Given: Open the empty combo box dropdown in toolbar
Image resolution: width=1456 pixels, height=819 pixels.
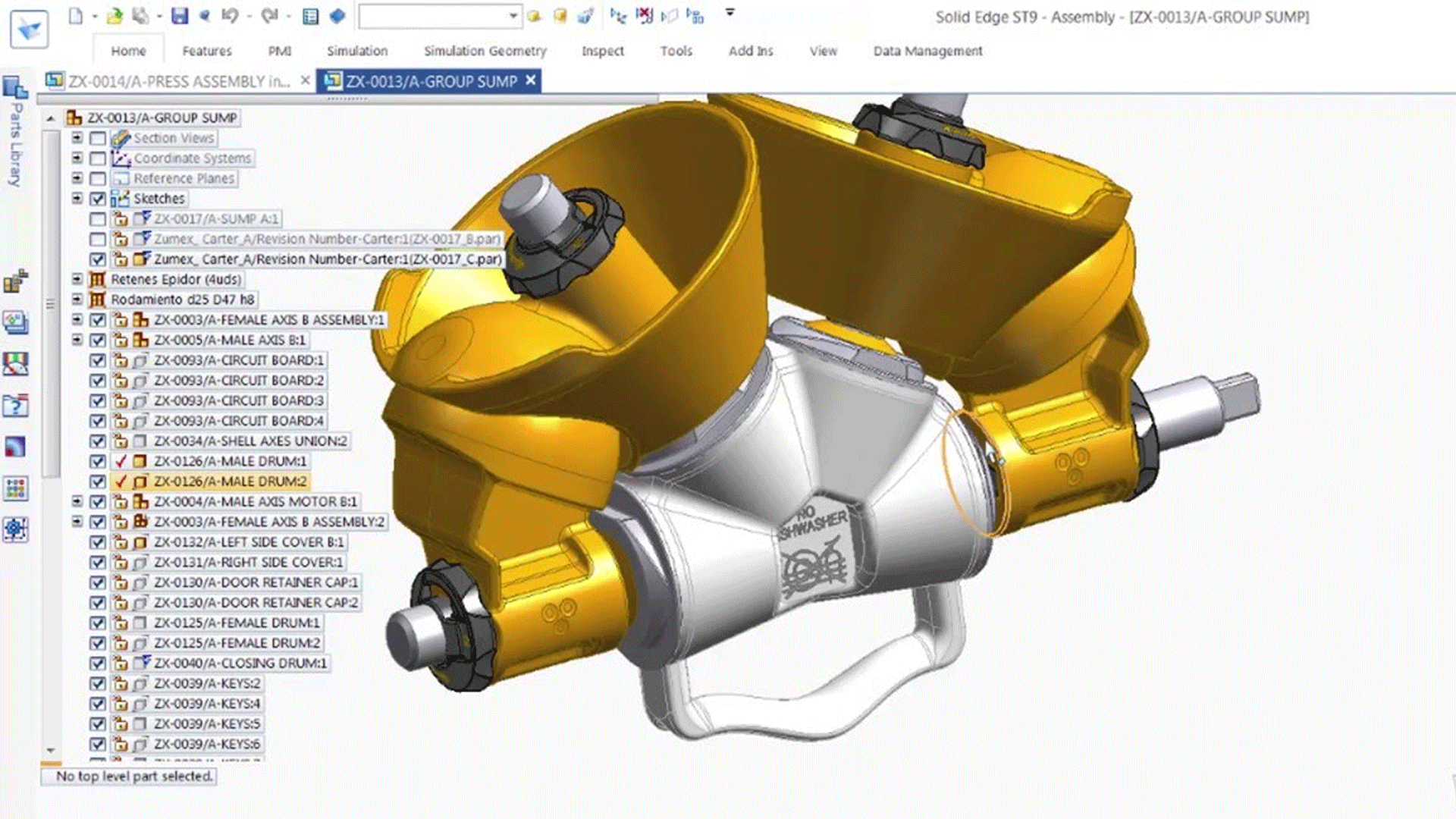Looking at the screenshot, I should point(513,16).
